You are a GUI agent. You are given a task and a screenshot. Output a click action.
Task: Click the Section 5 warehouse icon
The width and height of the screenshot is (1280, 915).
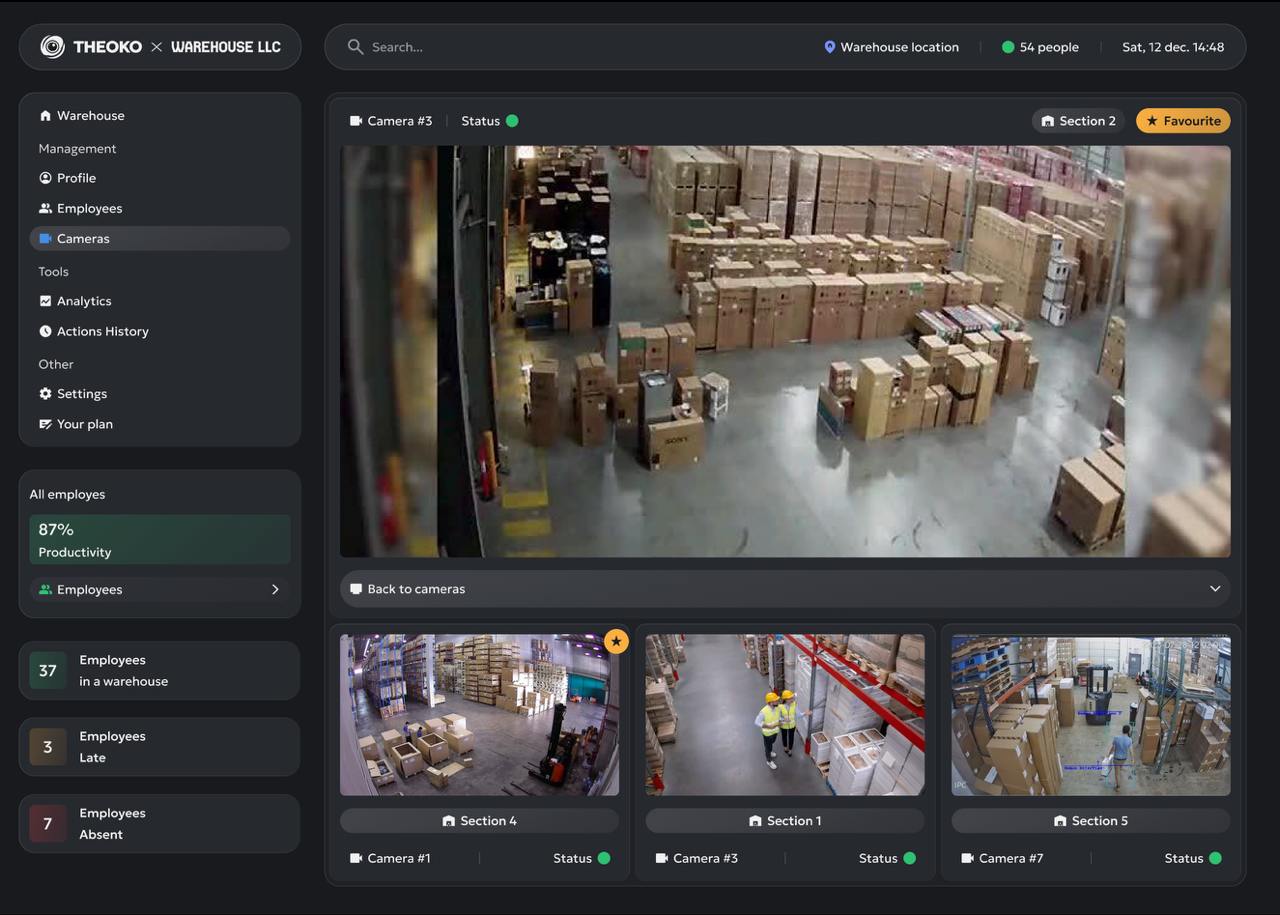click(x=1060, y=821)
